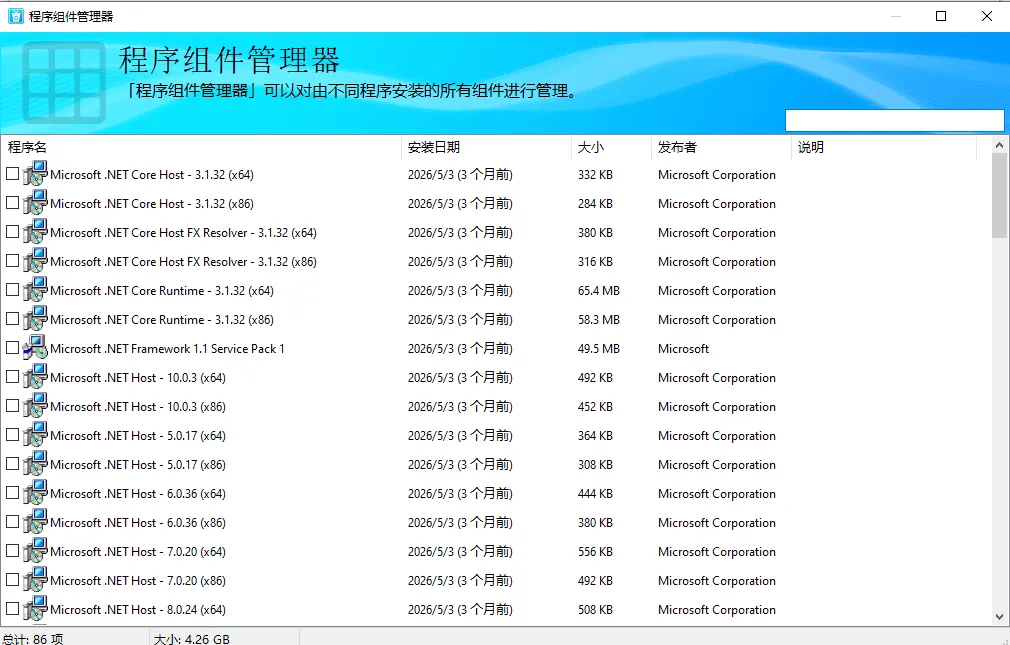Click the '大小: 4.26 GB' status bar entry

(191, 639)
